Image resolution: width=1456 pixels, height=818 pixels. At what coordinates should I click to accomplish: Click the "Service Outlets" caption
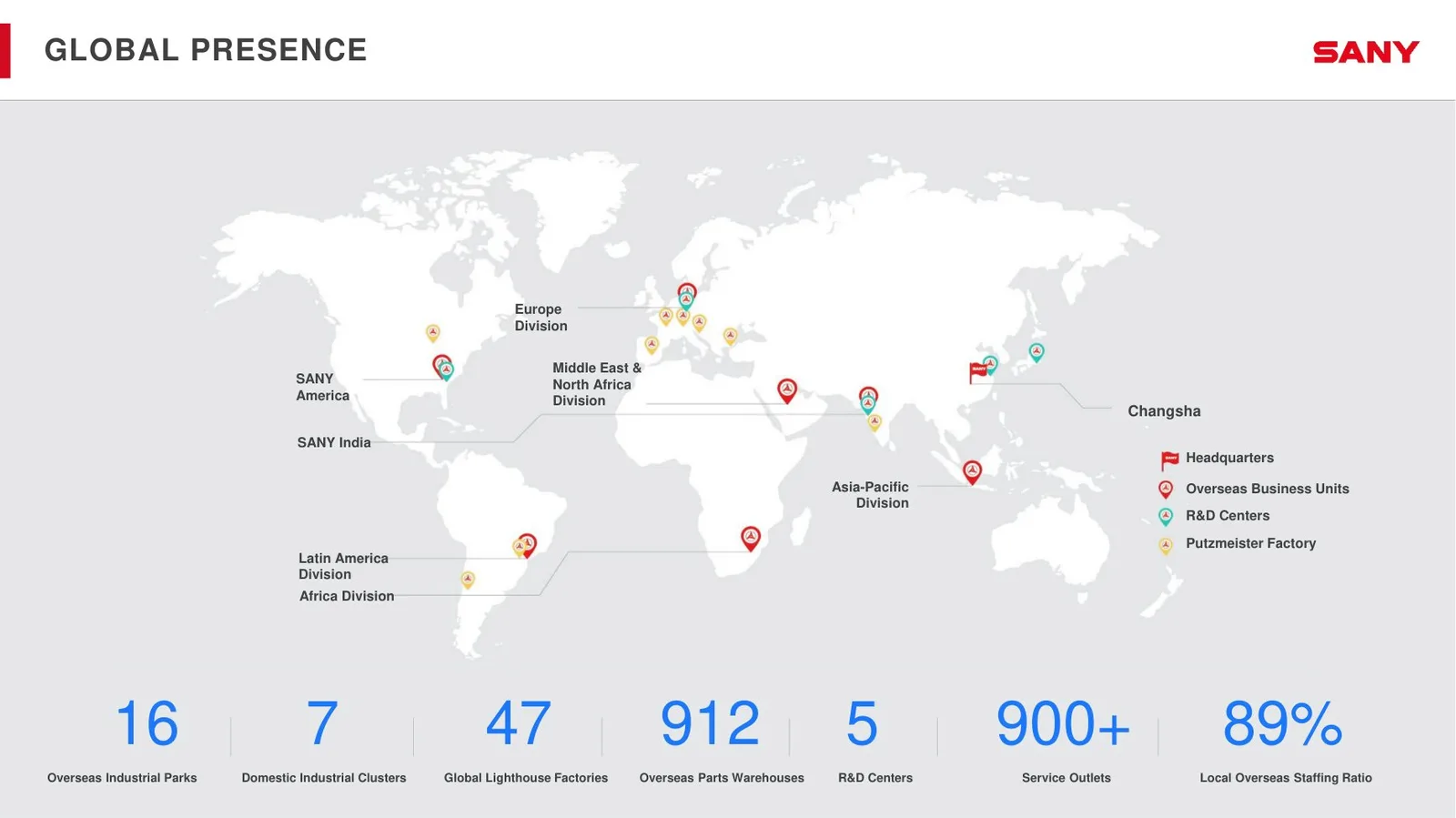tap(1067, 778)
